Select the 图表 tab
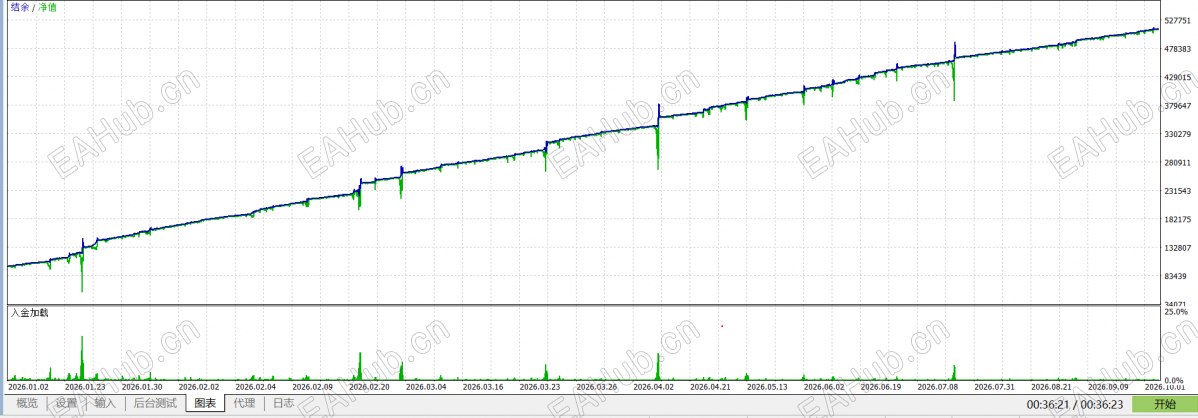This screenshot has height=418, width=1198. pyautogui.click(x=205, y=403)
